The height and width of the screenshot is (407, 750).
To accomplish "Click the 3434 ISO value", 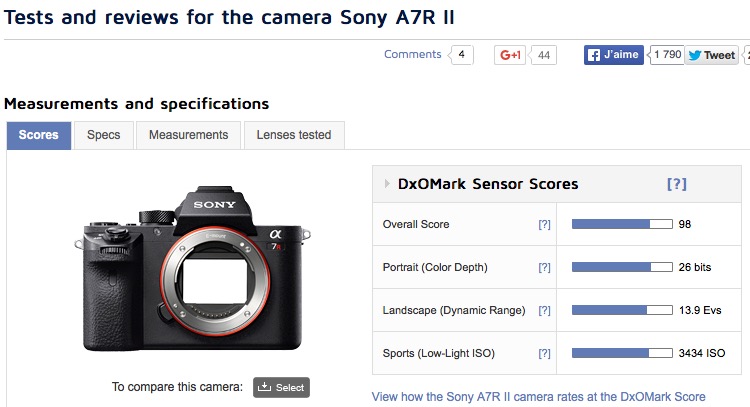I will pyautogui.click(x=702, y=353).
